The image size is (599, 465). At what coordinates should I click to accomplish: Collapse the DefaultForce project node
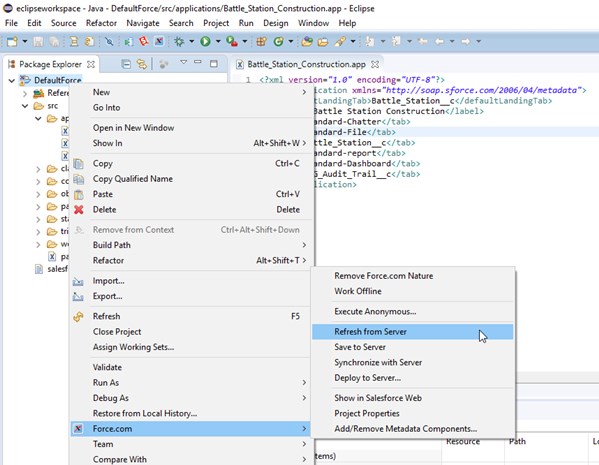[x=12, y=81]
